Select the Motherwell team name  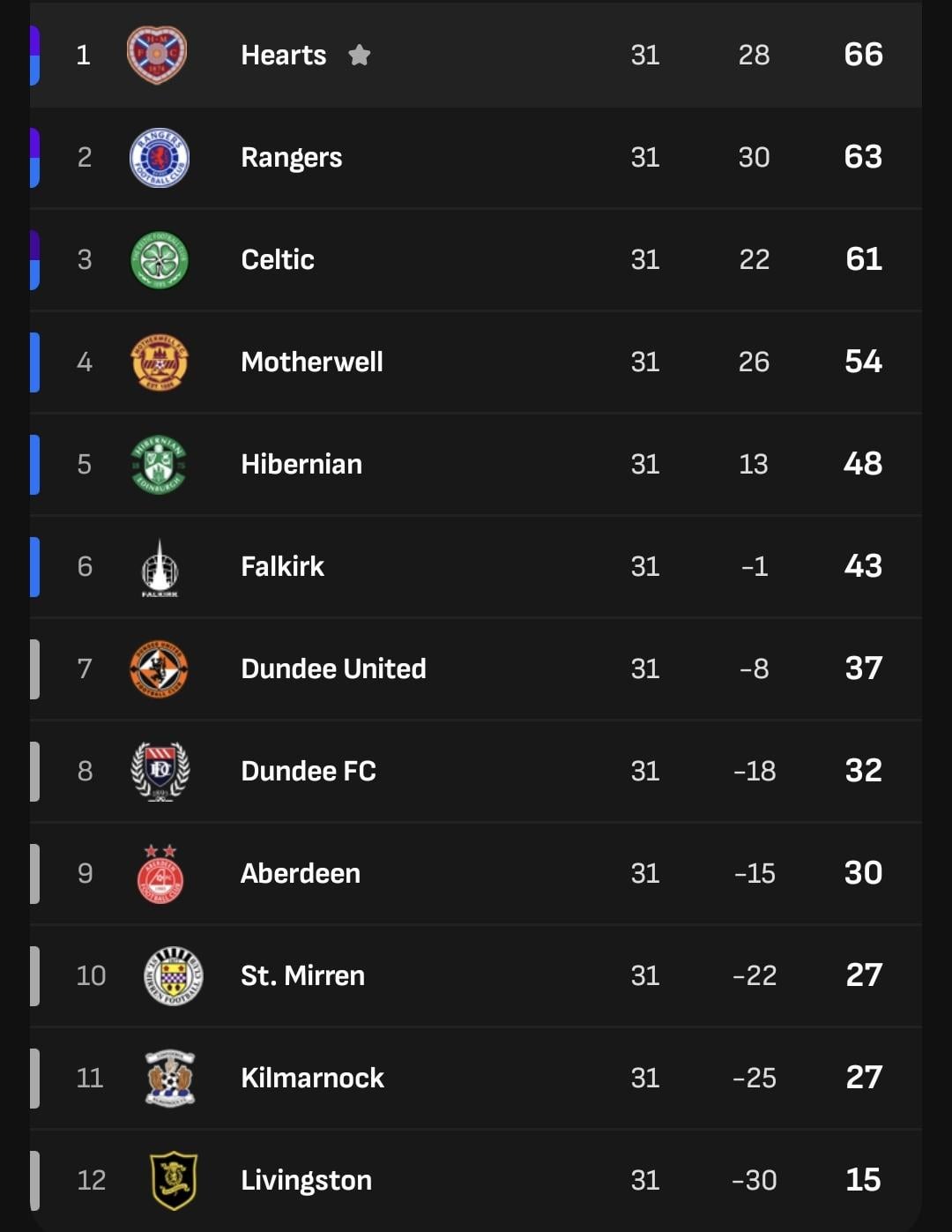[x=311, y=362]
